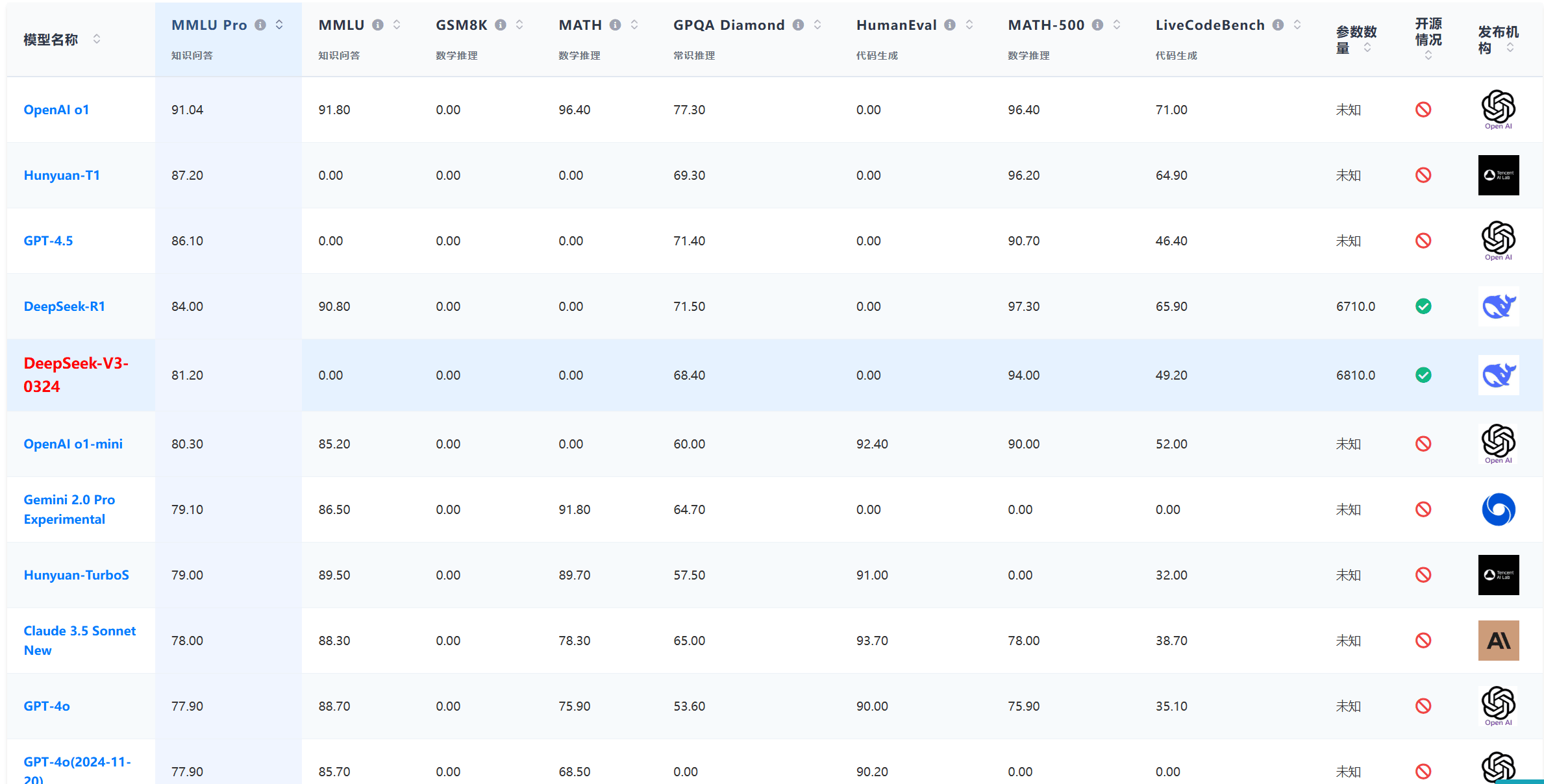The height and width of the screenshot is (784, 1544).
Task: Open the MATH column info icon
Action: 616,25
